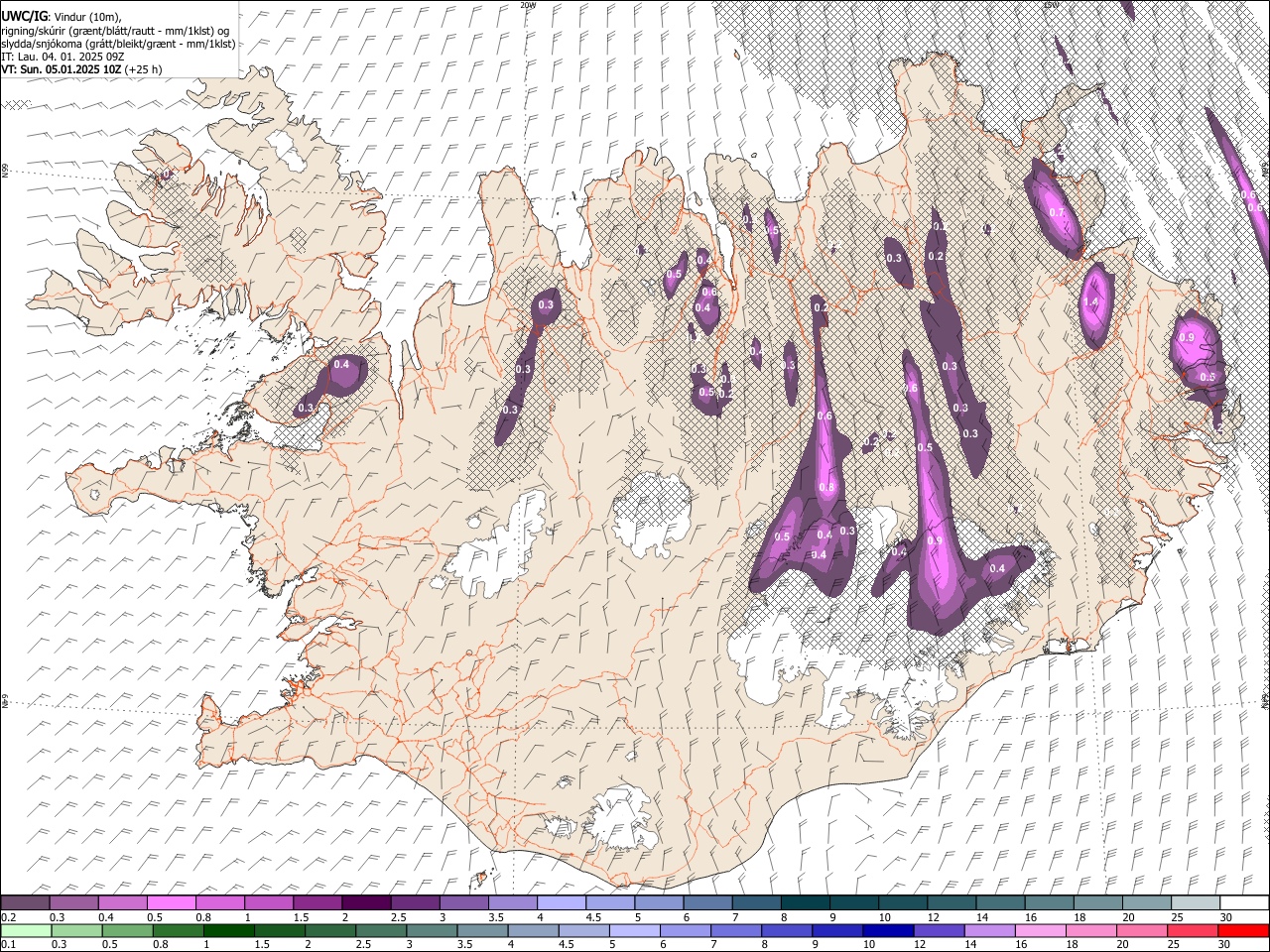Click the 30 label in the bottom legend row
Image resolution: width=1270 pixels, height=952 pixels.
pyautogui.click(x=1225, y=944)
